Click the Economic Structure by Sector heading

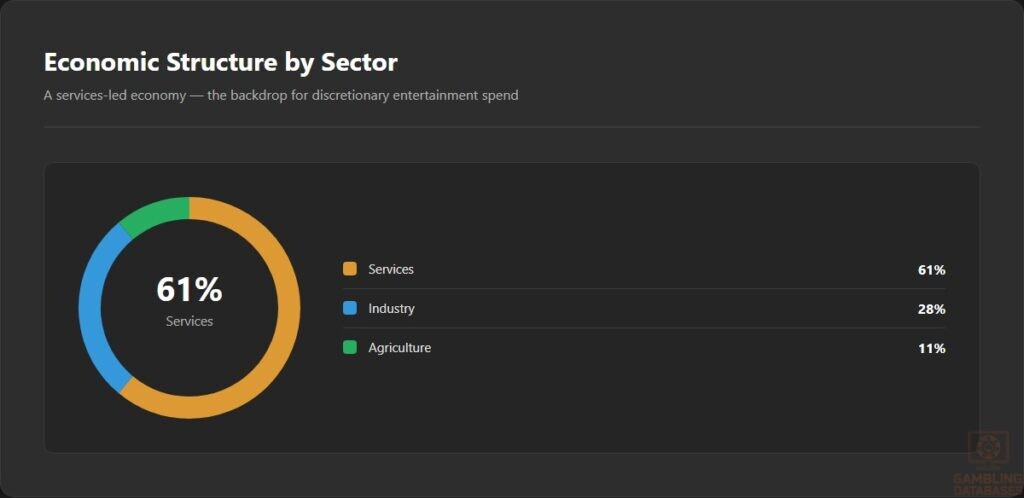[221, 63]
